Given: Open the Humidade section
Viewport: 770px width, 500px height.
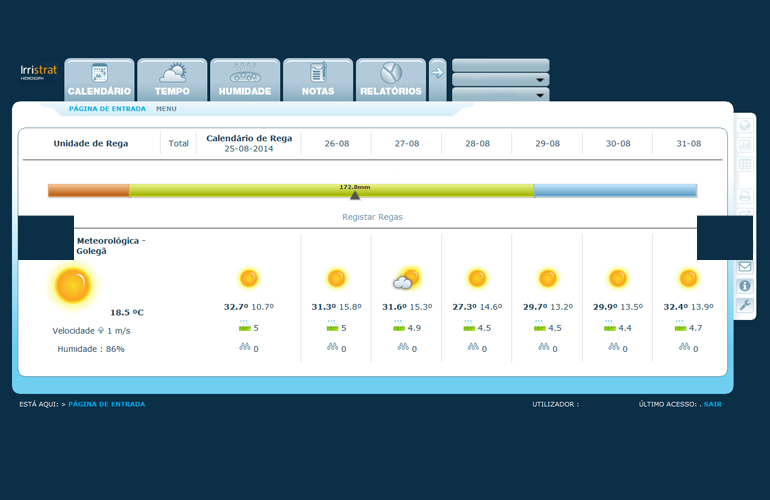Looking at the screenshot, I should (245, 79).
